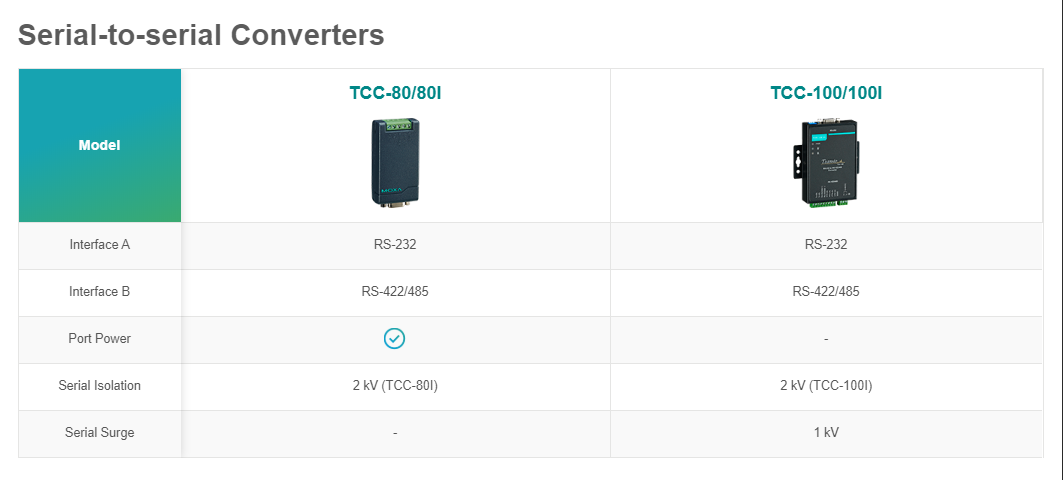Click the 1 kV Serial Surge value
This screenshot has width=1063, height=480.
pyautogui.click(x=826, y=432)
